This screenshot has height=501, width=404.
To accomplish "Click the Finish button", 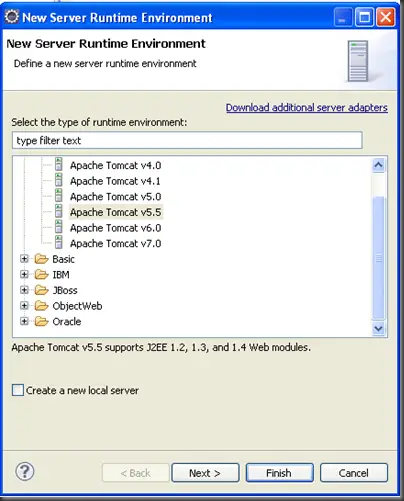I will point(279,473).
